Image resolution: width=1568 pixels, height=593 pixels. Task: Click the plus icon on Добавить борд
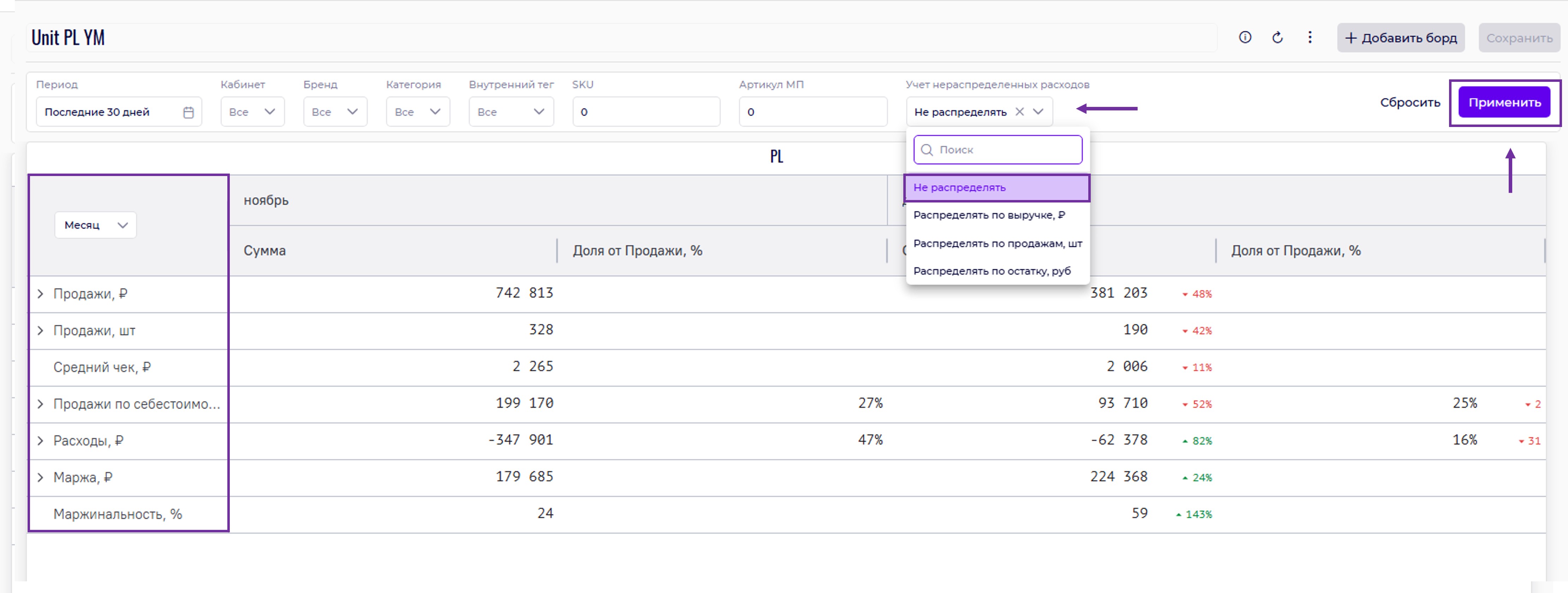click(1351, 38)
